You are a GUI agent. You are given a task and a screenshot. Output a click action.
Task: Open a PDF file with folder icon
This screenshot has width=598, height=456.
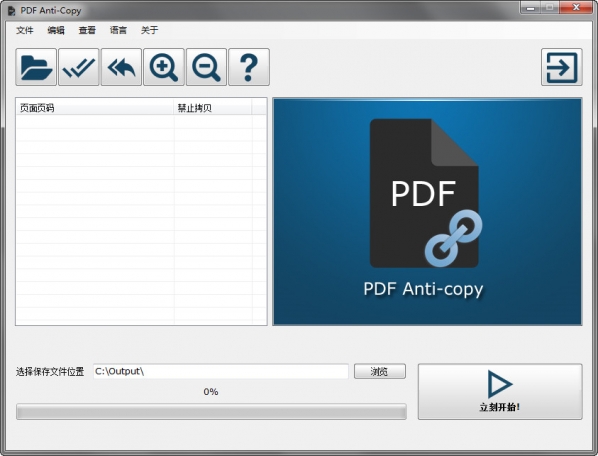pyautogui.click(x=36, y=67)
